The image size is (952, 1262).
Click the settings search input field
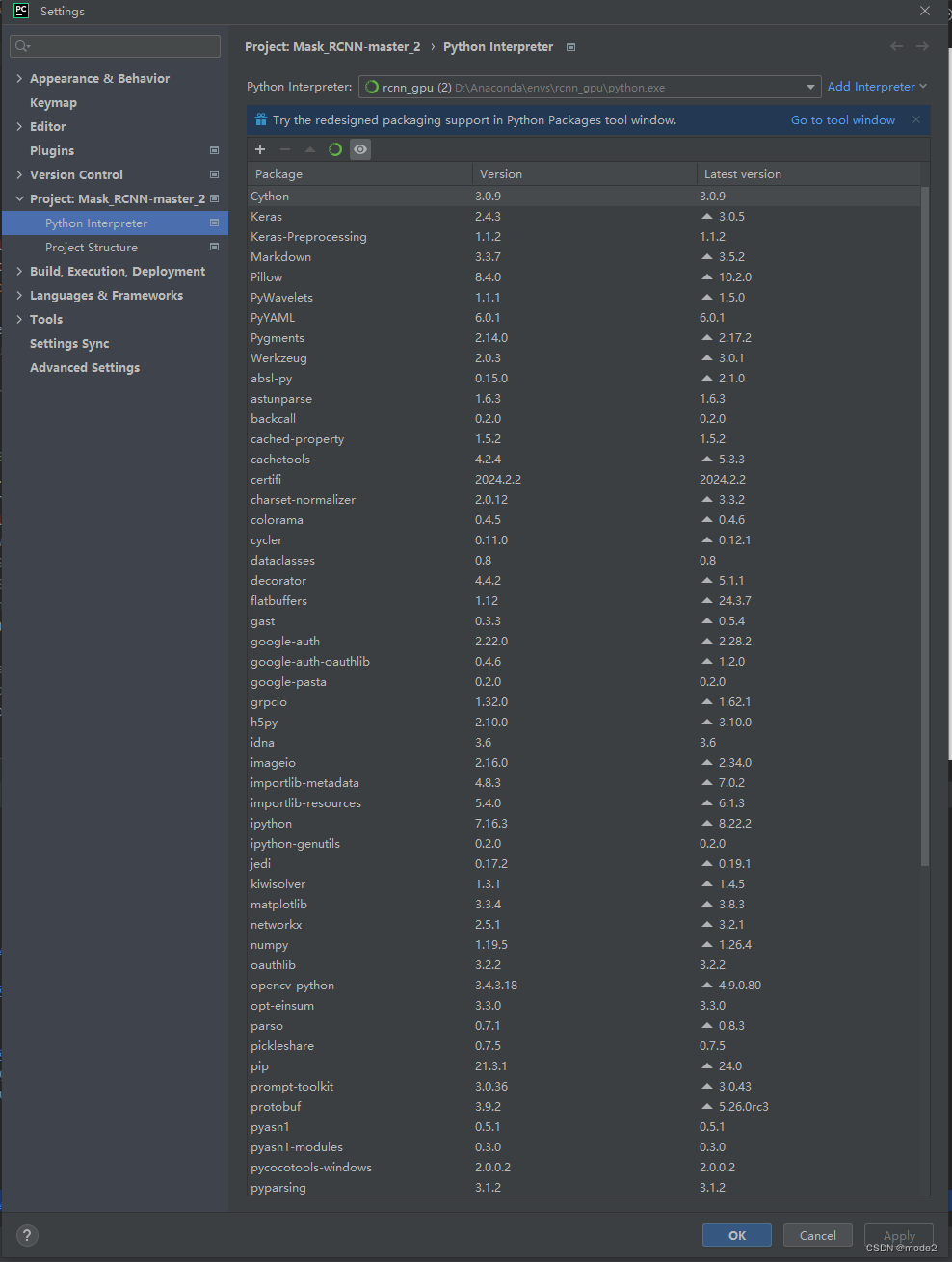coord(115,46)
